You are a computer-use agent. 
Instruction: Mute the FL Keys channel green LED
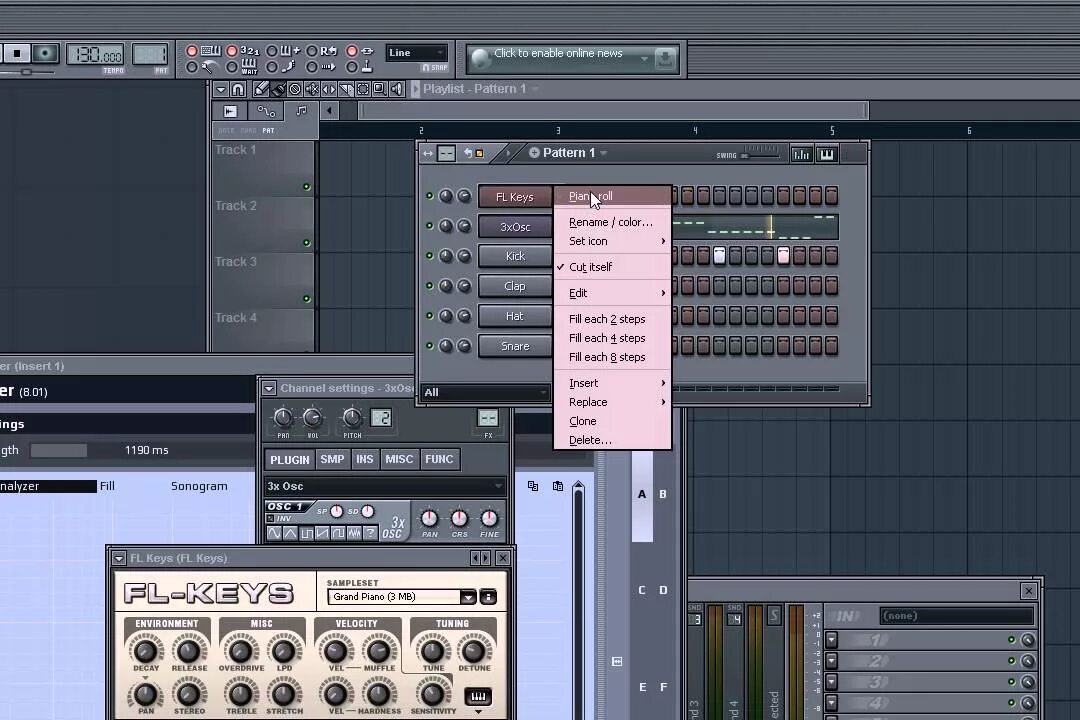click(x=429, y=196)
